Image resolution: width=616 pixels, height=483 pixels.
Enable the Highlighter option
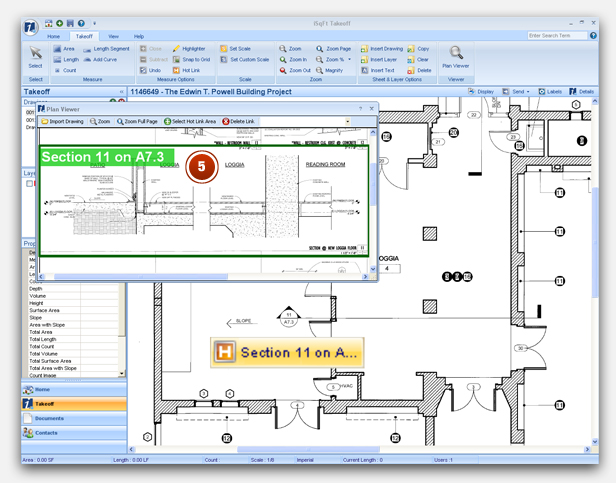pos(189,49)
